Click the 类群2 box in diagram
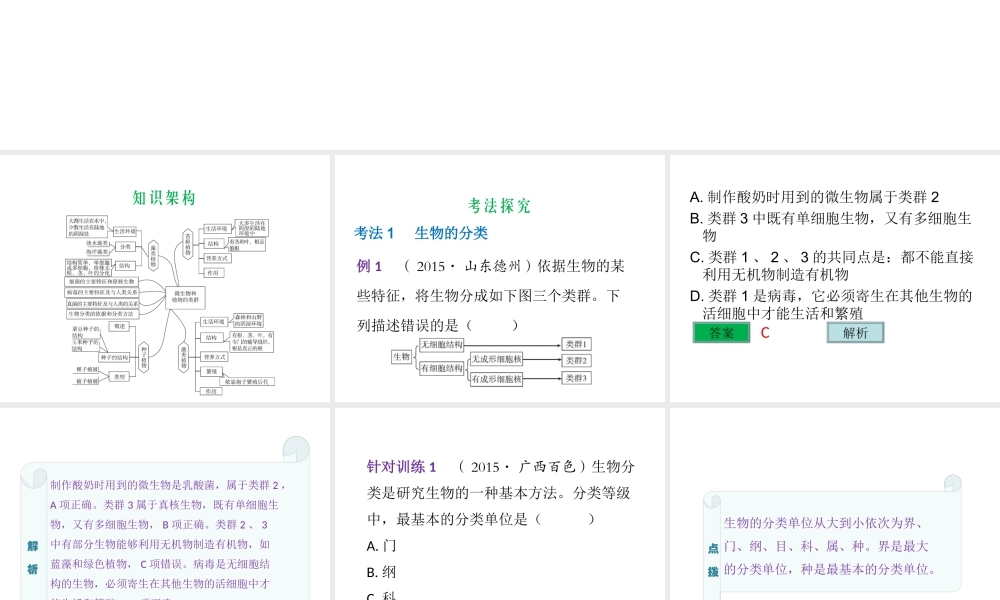 pyautogui.click(x=577, y=360)
